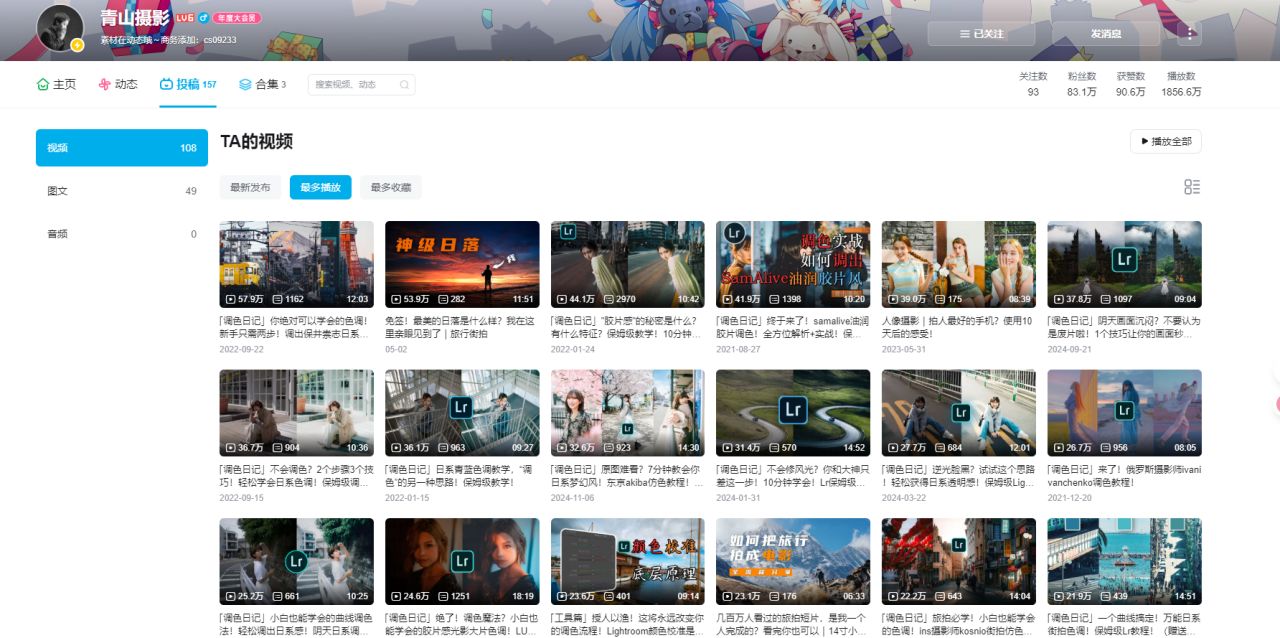Select the 图文 category in sidebar
Viewport: 1280px width, 638px height.
(122, 191)
